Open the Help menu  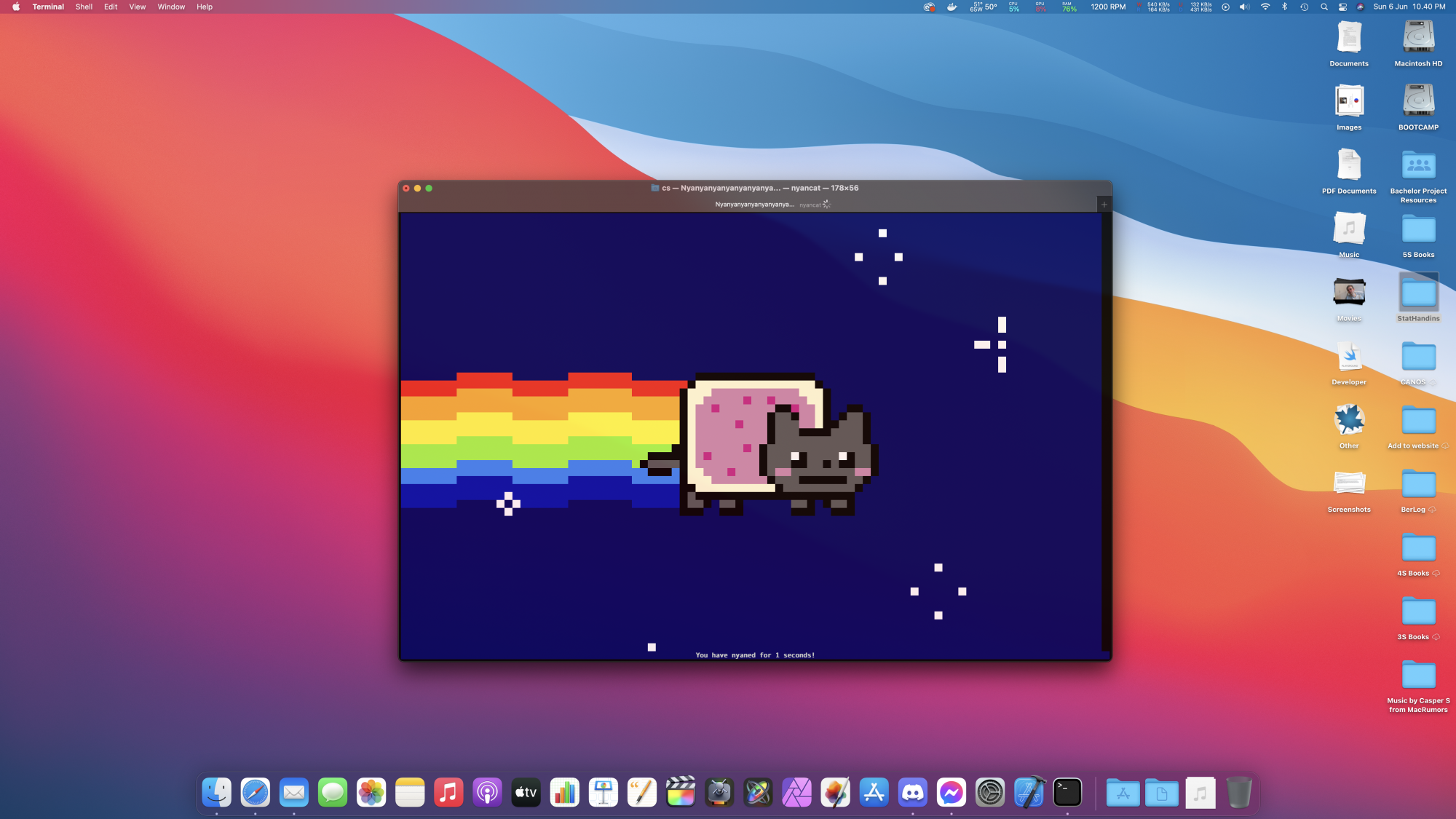pyautogui.click(x=205, y=7)
